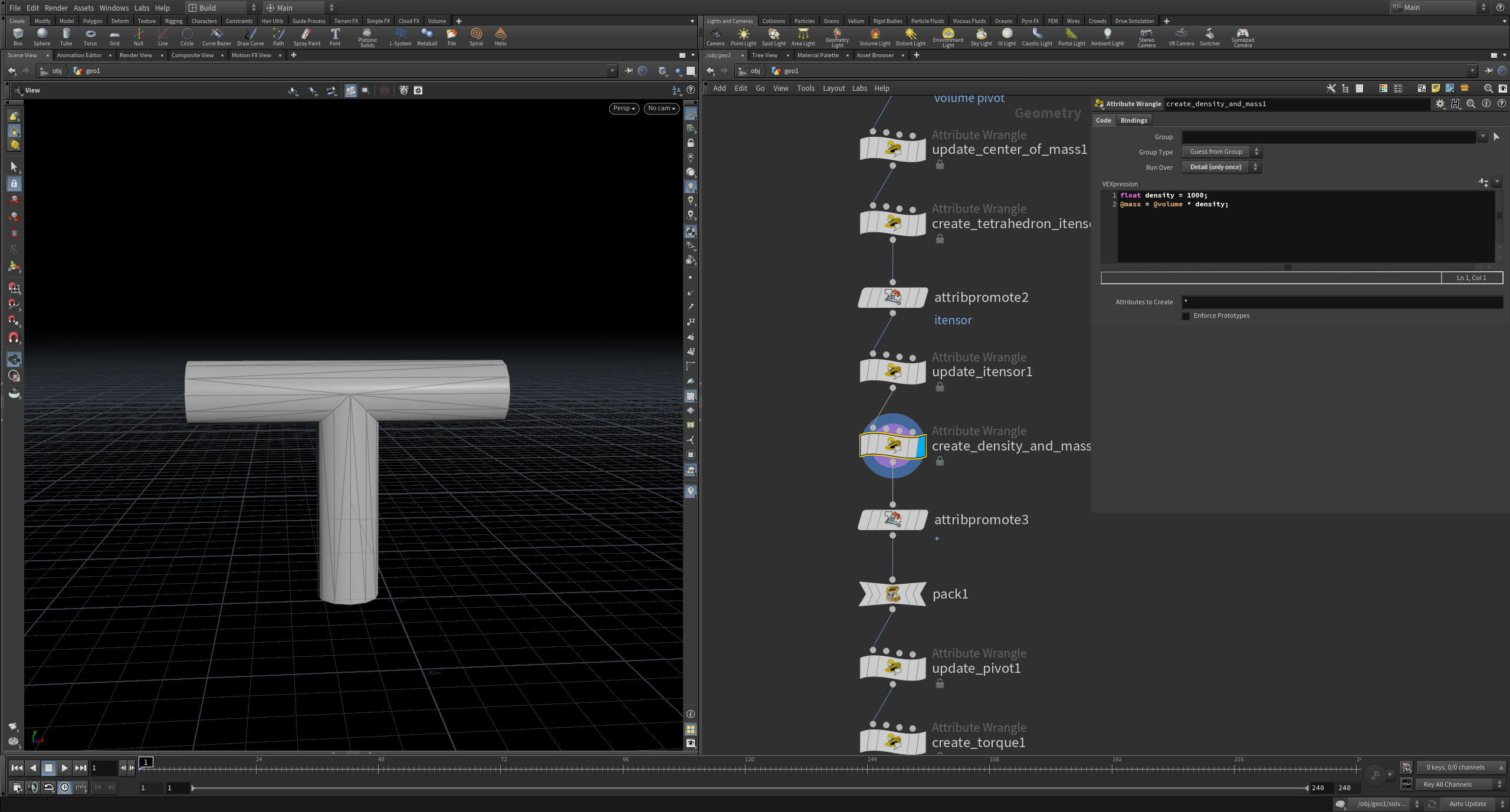Screen dimensions: 1510x812
Task: Click the Sky Light shelf icon
Action: point(981,37)
